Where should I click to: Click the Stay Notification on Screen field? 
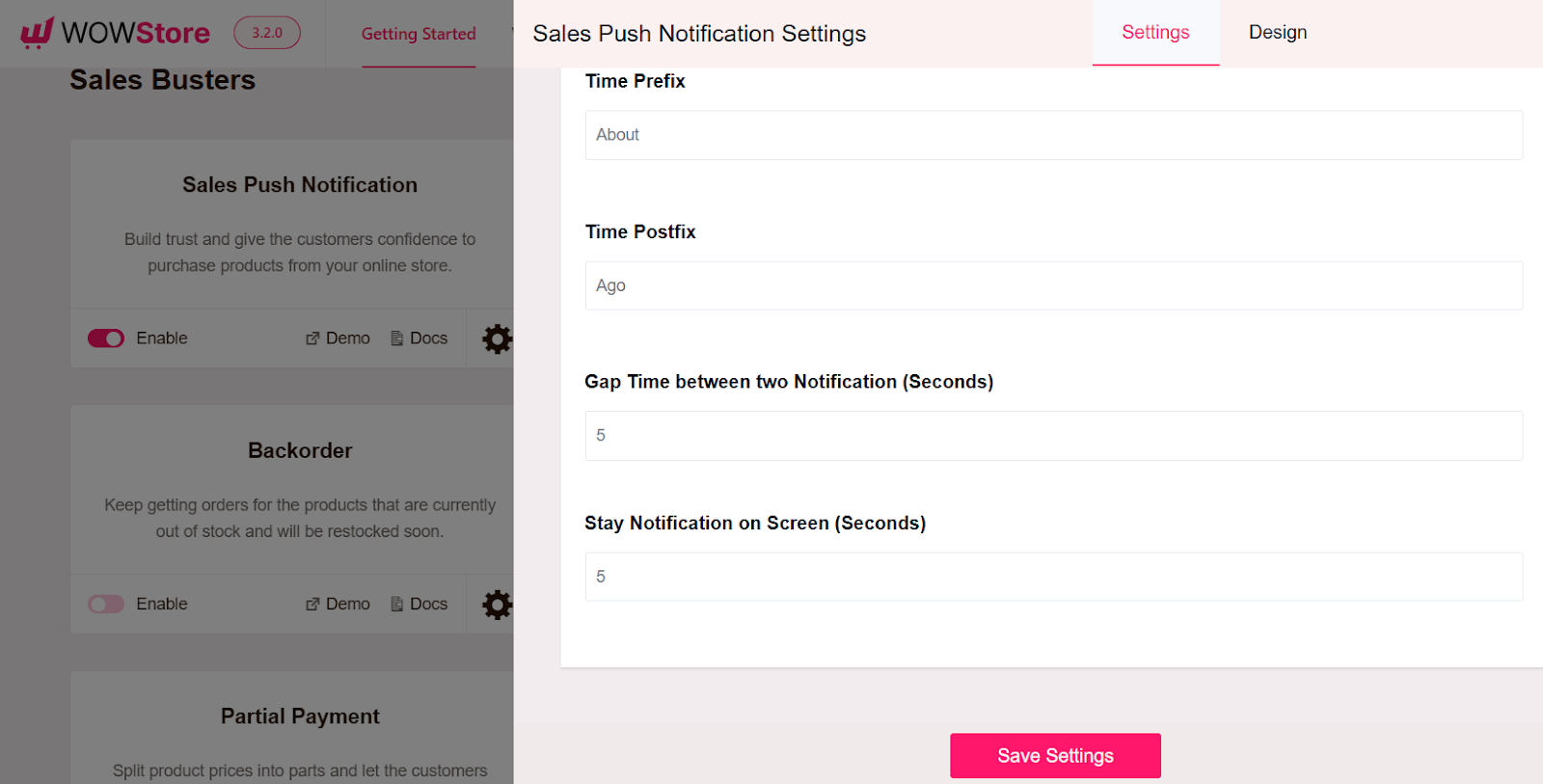point(1053,576)
